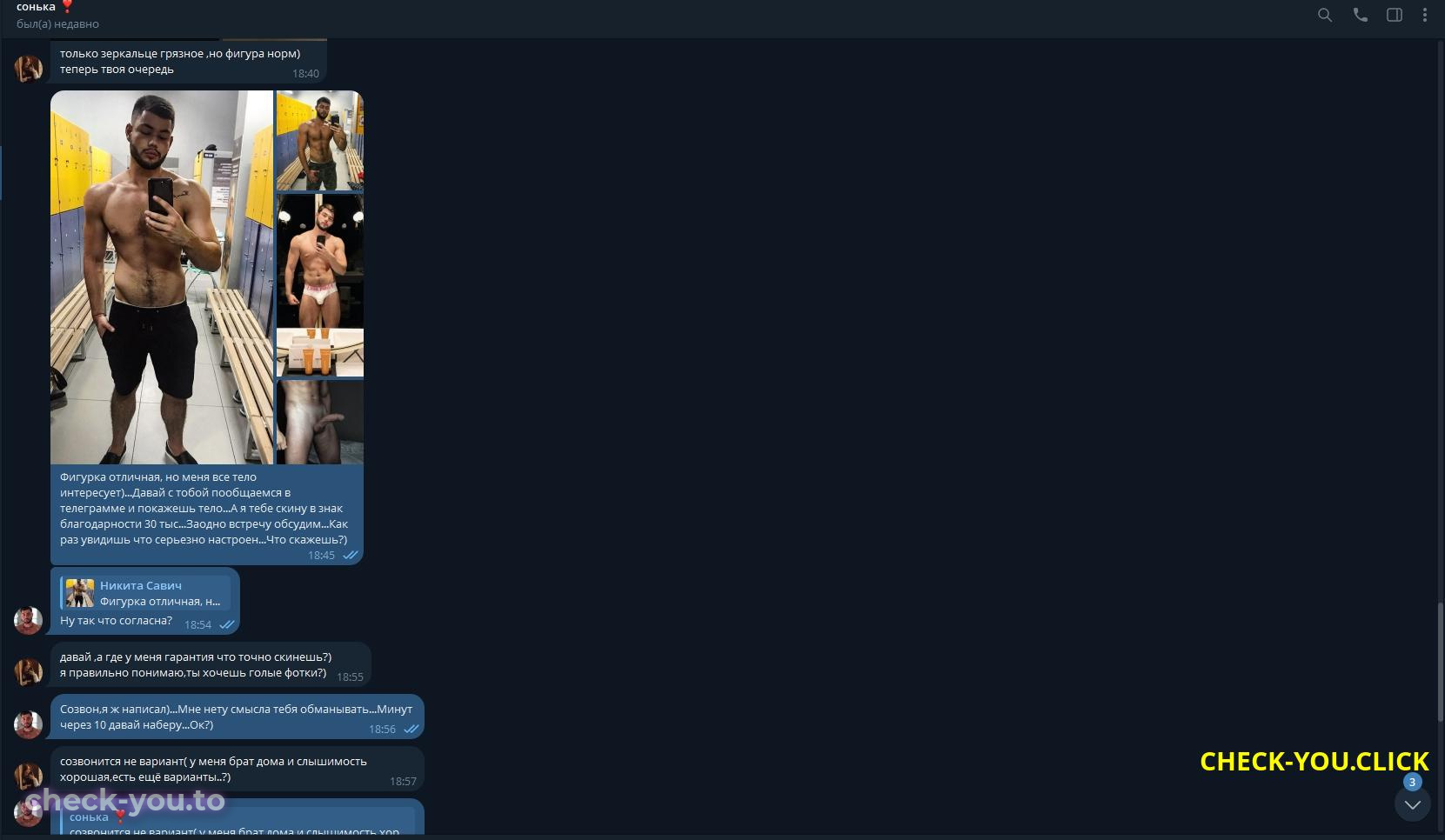Click sender avatar beside the 18:54 message
Viewport: 1445px width, 840px height.
point(28,620)
